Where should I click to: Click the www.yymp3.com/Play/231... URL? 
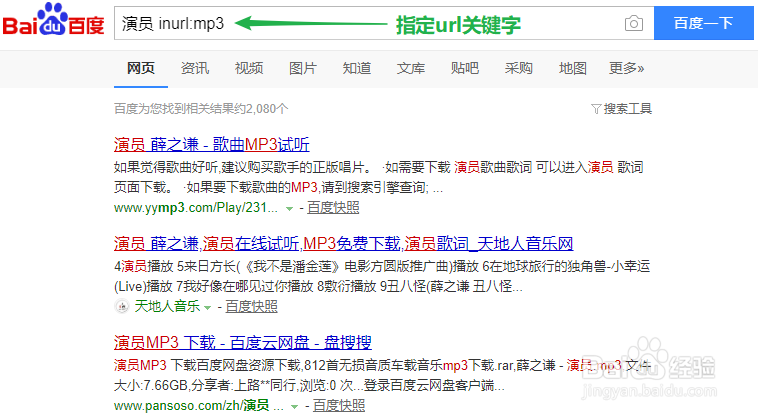[196, 208]
